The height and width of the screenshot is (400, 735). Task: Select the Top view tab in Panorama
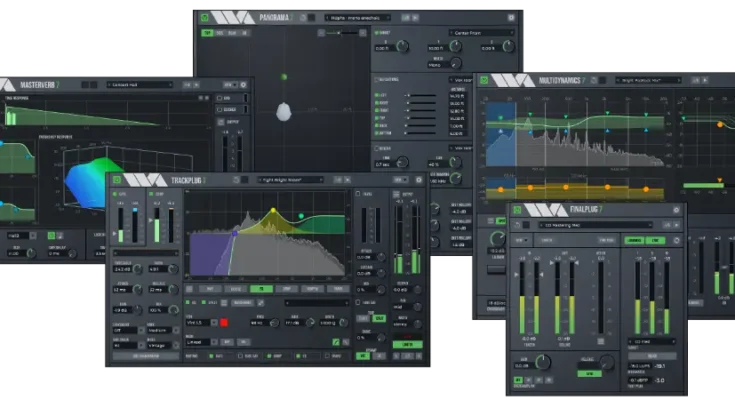(208, 32)
